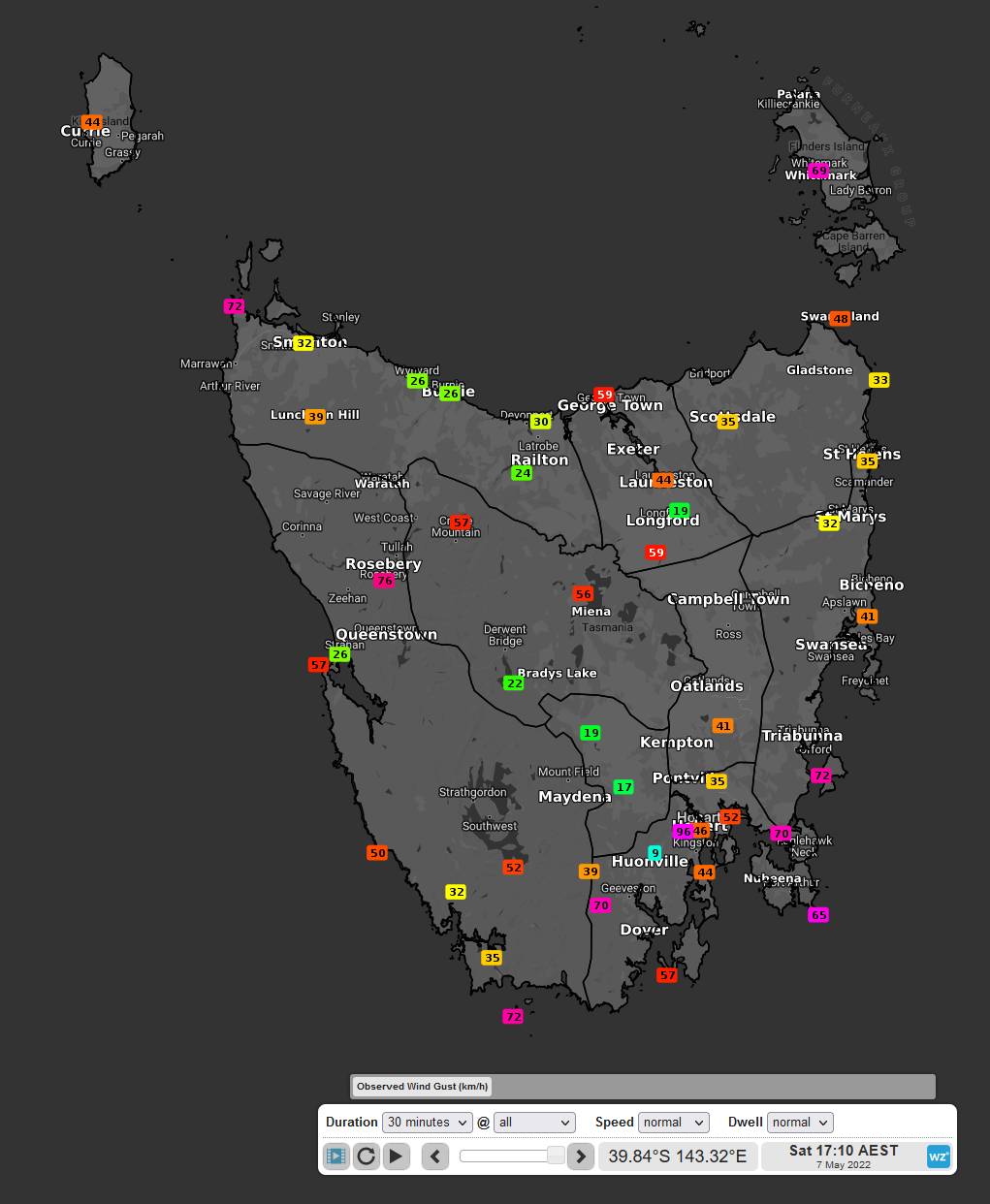Screen dimensions: 990x1204
Task: Click the 39.84°S 143.32°E coordinates display
Action: [677, 1156]
